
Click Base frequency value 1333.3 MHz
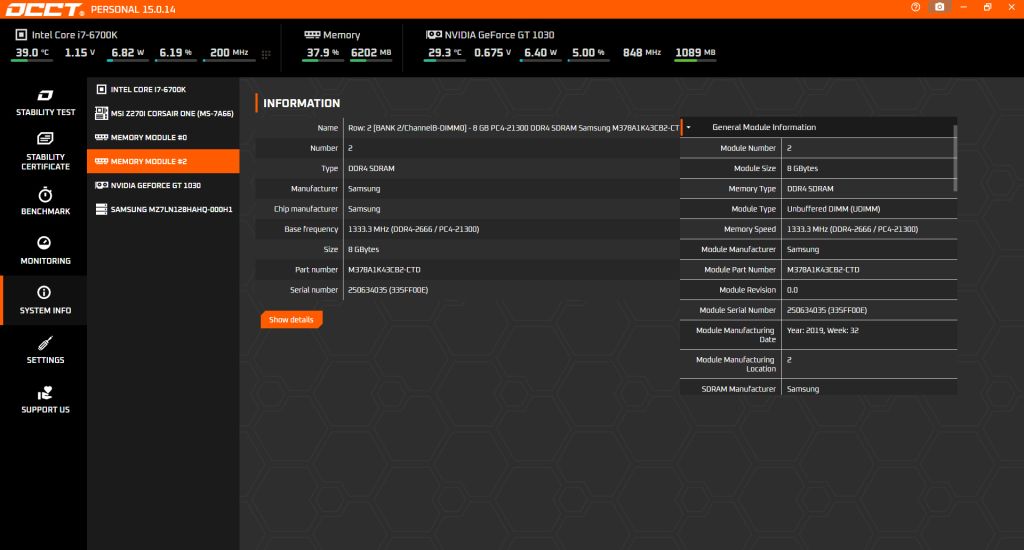coord(413,229)
